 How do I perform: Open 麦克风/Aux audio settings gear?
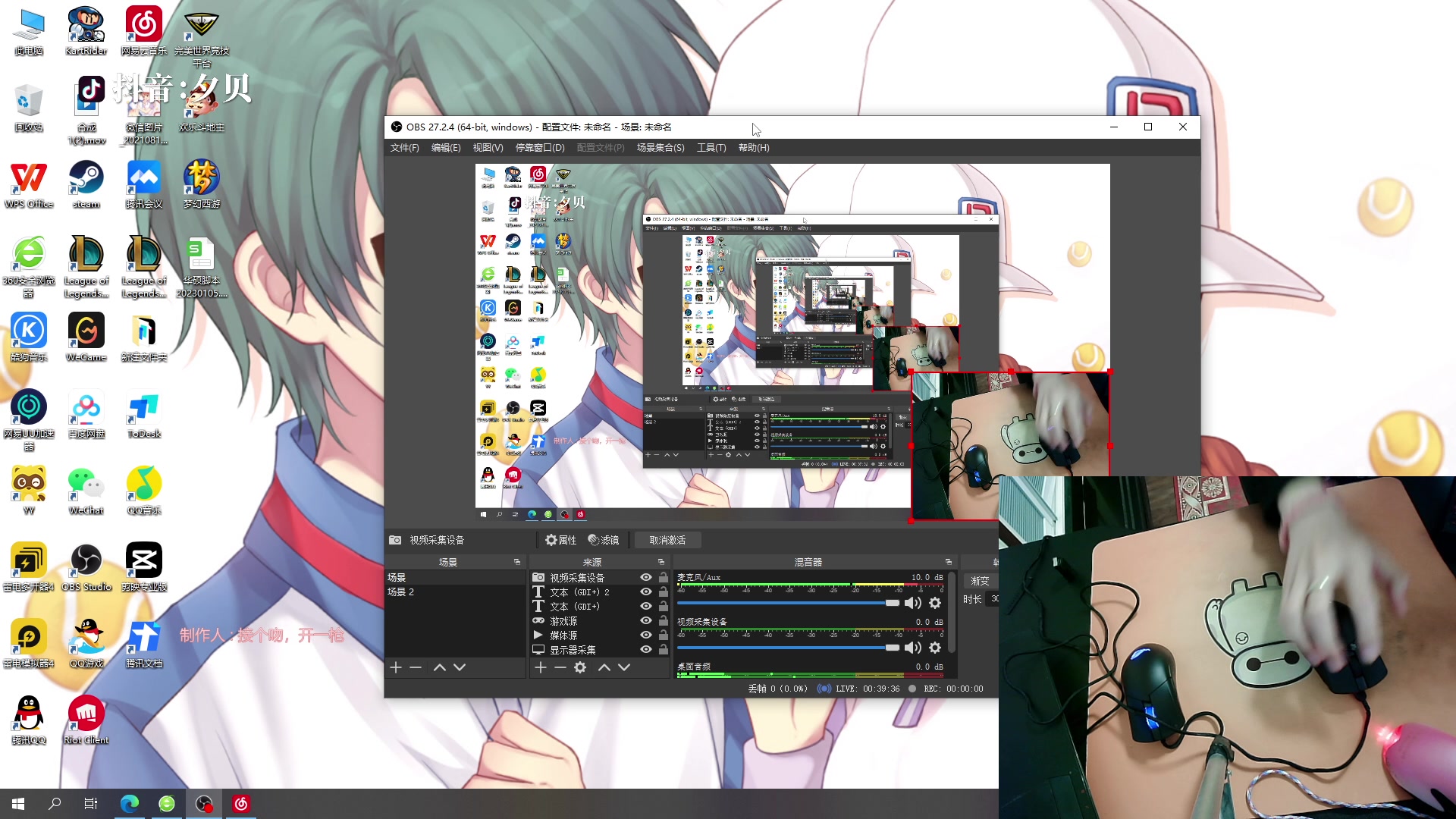point(935,604)
